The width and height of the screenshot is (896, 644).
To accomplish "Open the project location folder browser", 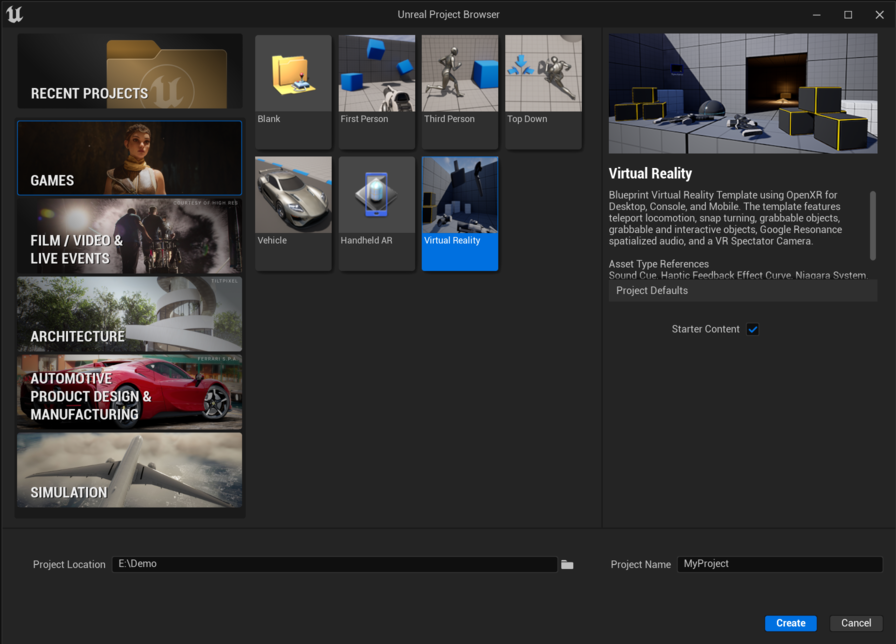I will coord(567,564).
